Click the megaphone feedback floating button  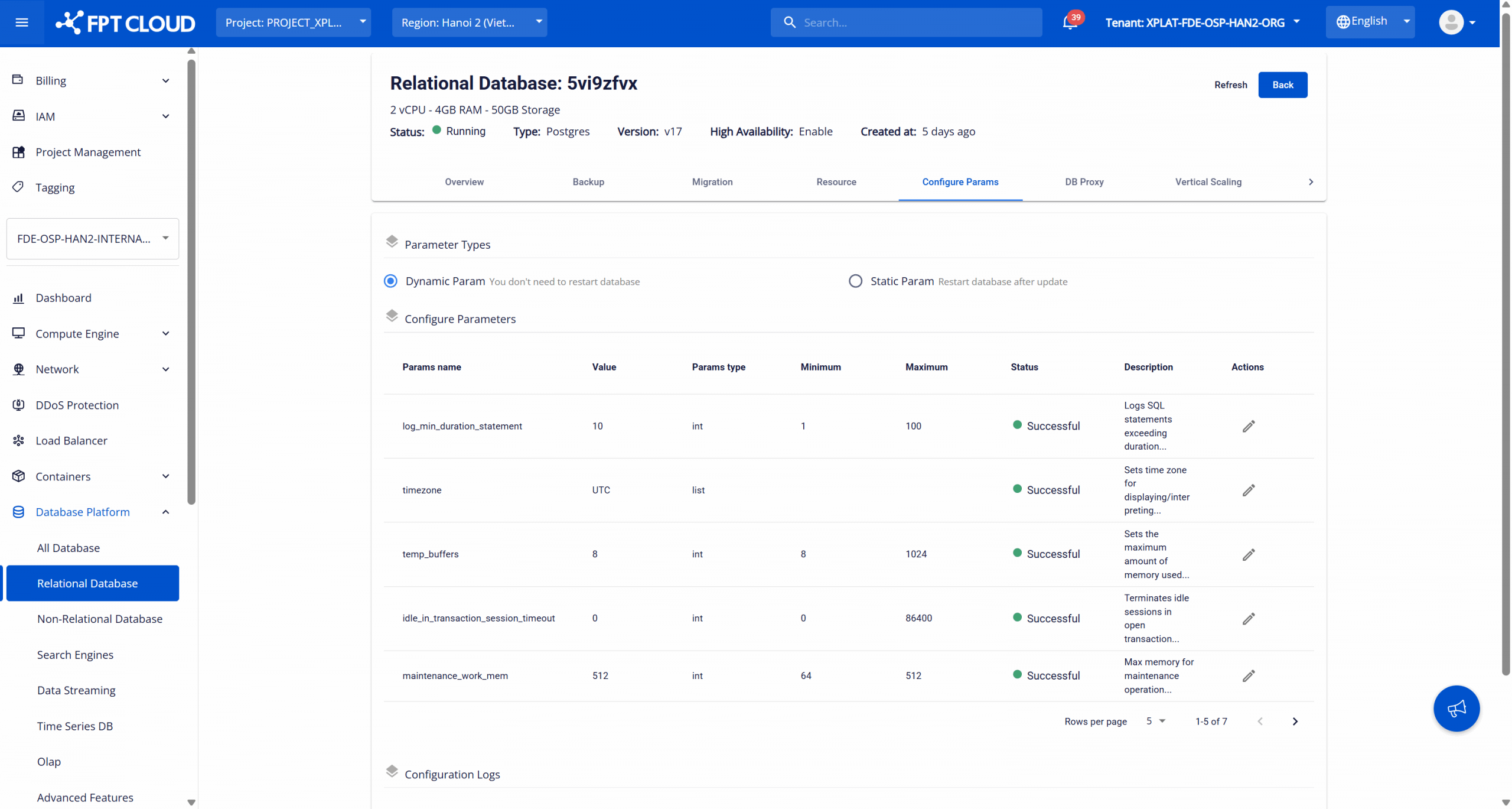(x=1456, y=708)
